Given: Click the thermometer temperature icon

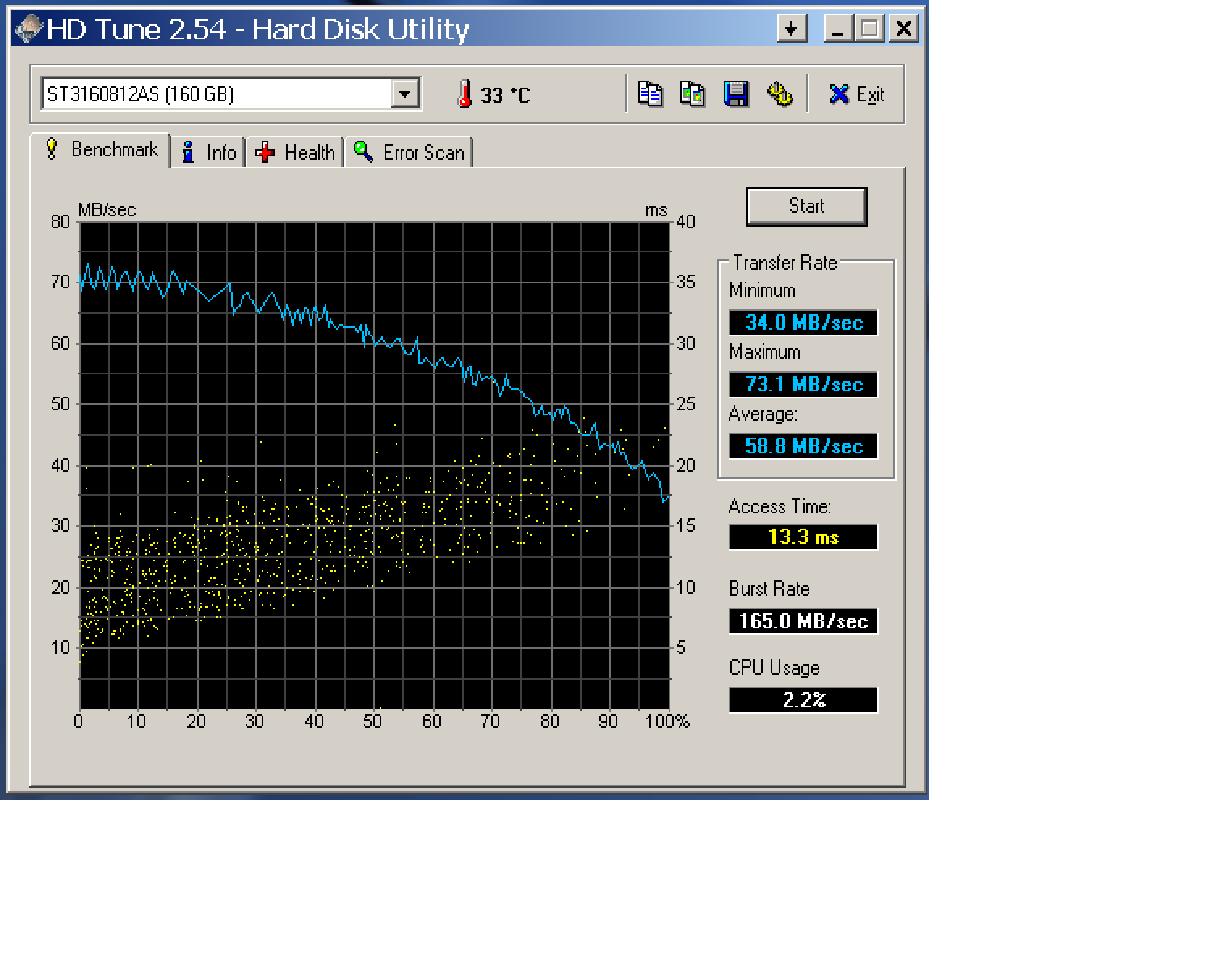Looking at the screenshot, I should (464, 94).
